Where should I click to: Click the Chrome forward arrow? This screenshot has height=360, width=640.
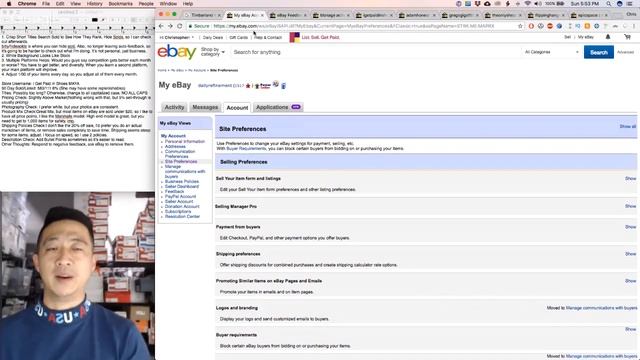click(x=170, y=26)
